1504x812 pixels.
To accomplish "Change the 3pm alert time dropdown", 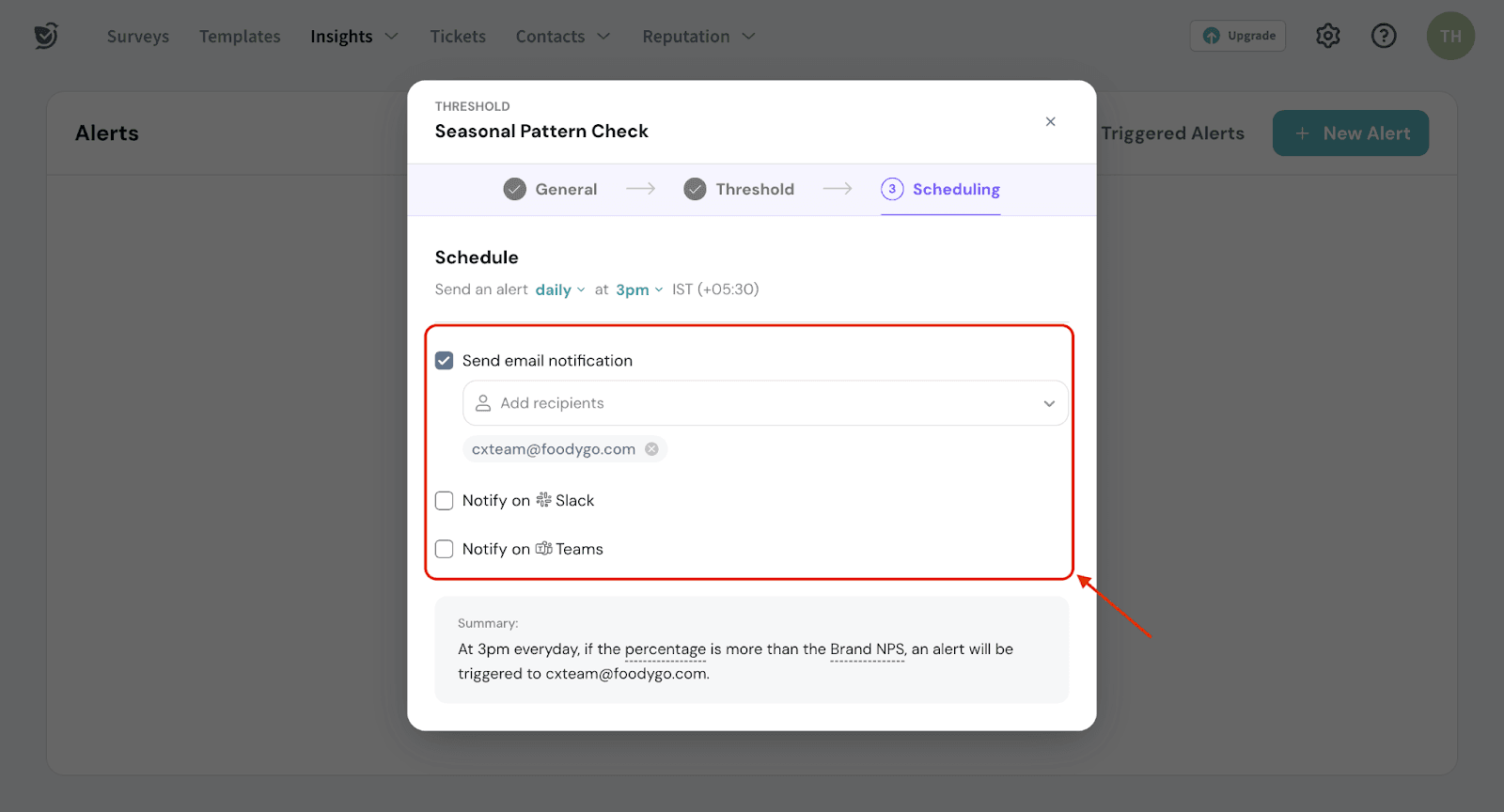I will pos(638,289).
